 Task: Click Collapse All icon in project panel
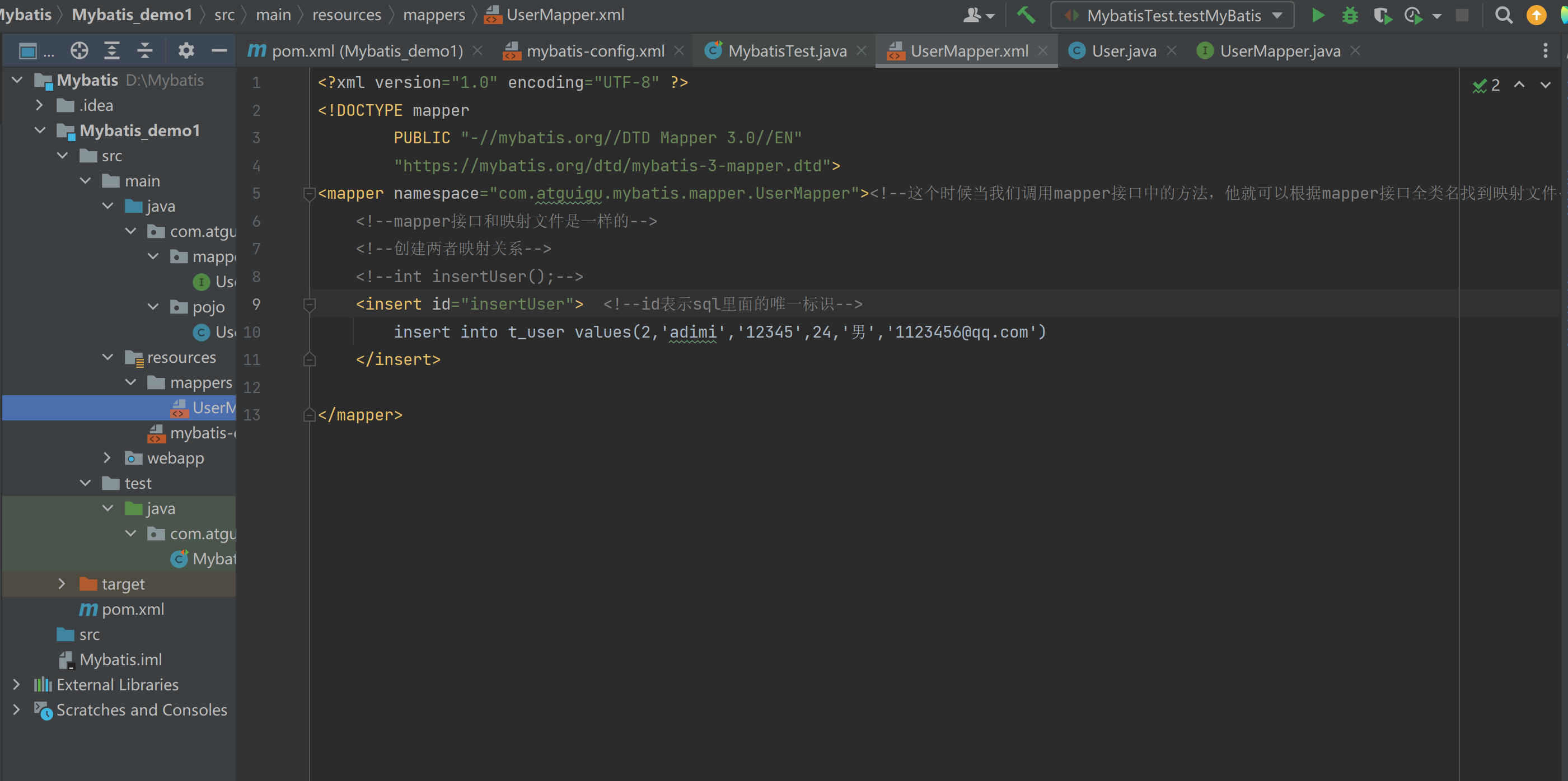[x=144, y=50]
